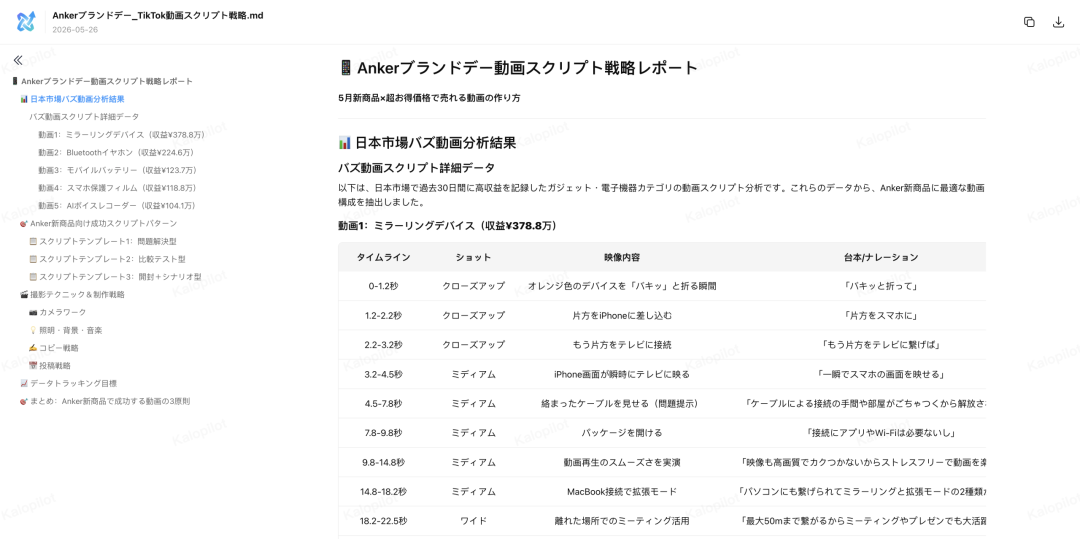
Task: Click cell もう片方をテレビに接続
Action: (622, 345)
